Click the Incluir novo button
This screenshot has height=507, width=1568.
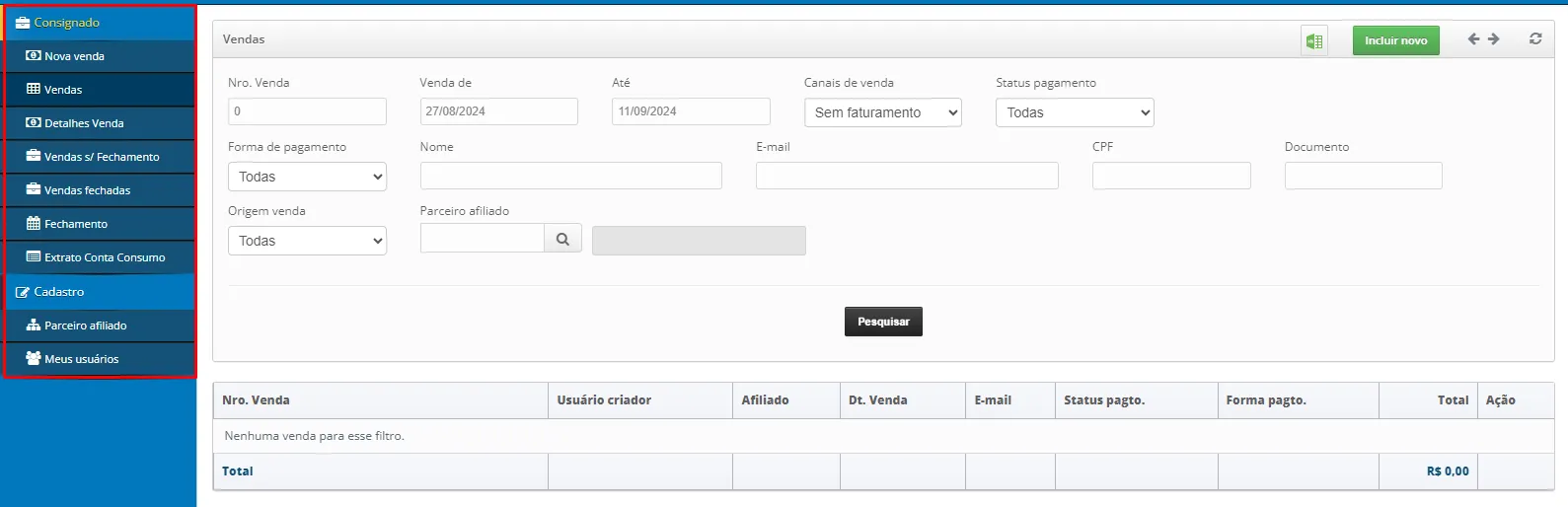(1395, 40)
